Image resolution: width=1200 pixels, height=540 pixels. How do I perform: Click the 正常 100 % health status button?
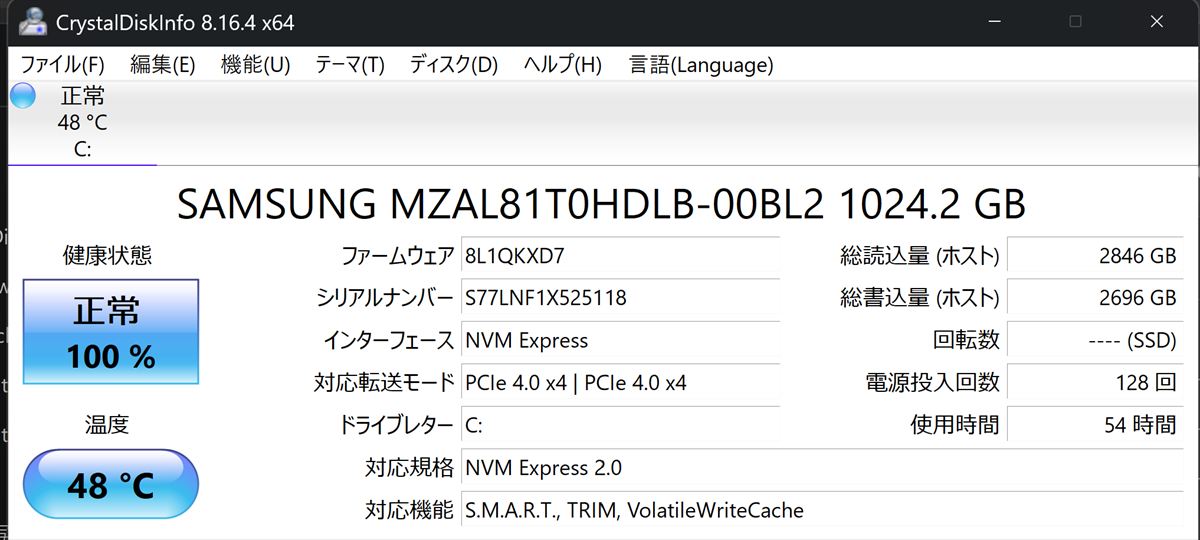(111, 334)
